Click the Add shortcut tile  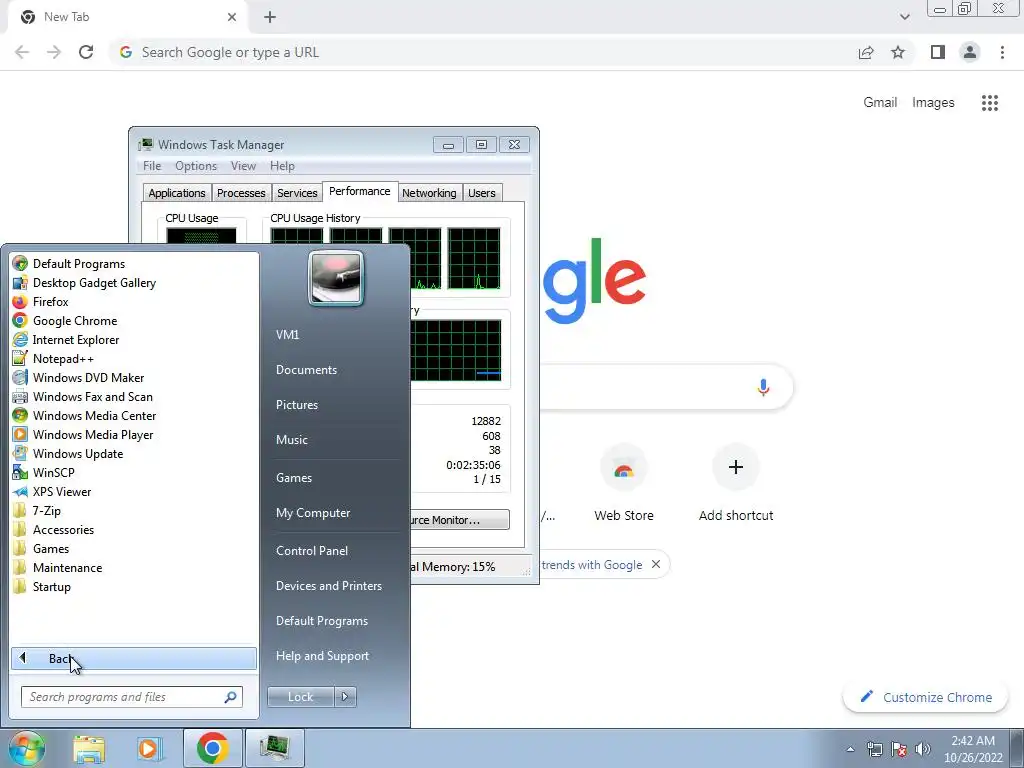tap(736, 483)
